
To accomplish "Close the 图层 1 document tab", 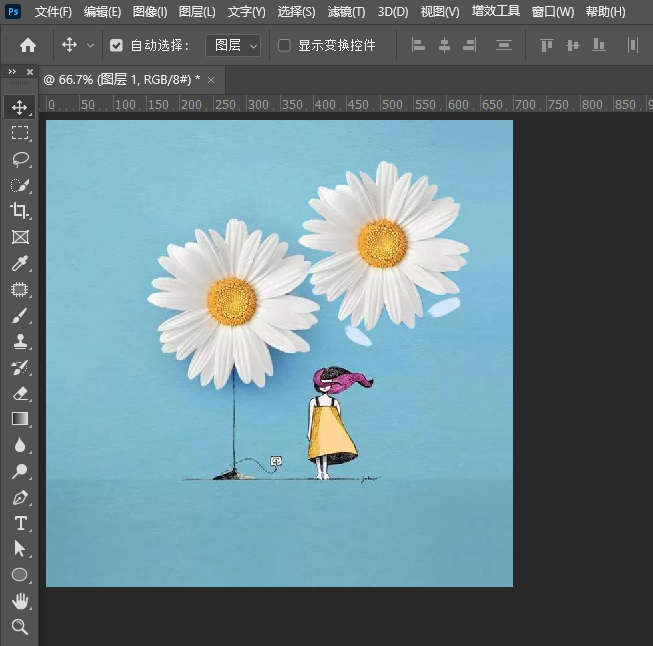I will pyautogui.click(x=211, y=79).
